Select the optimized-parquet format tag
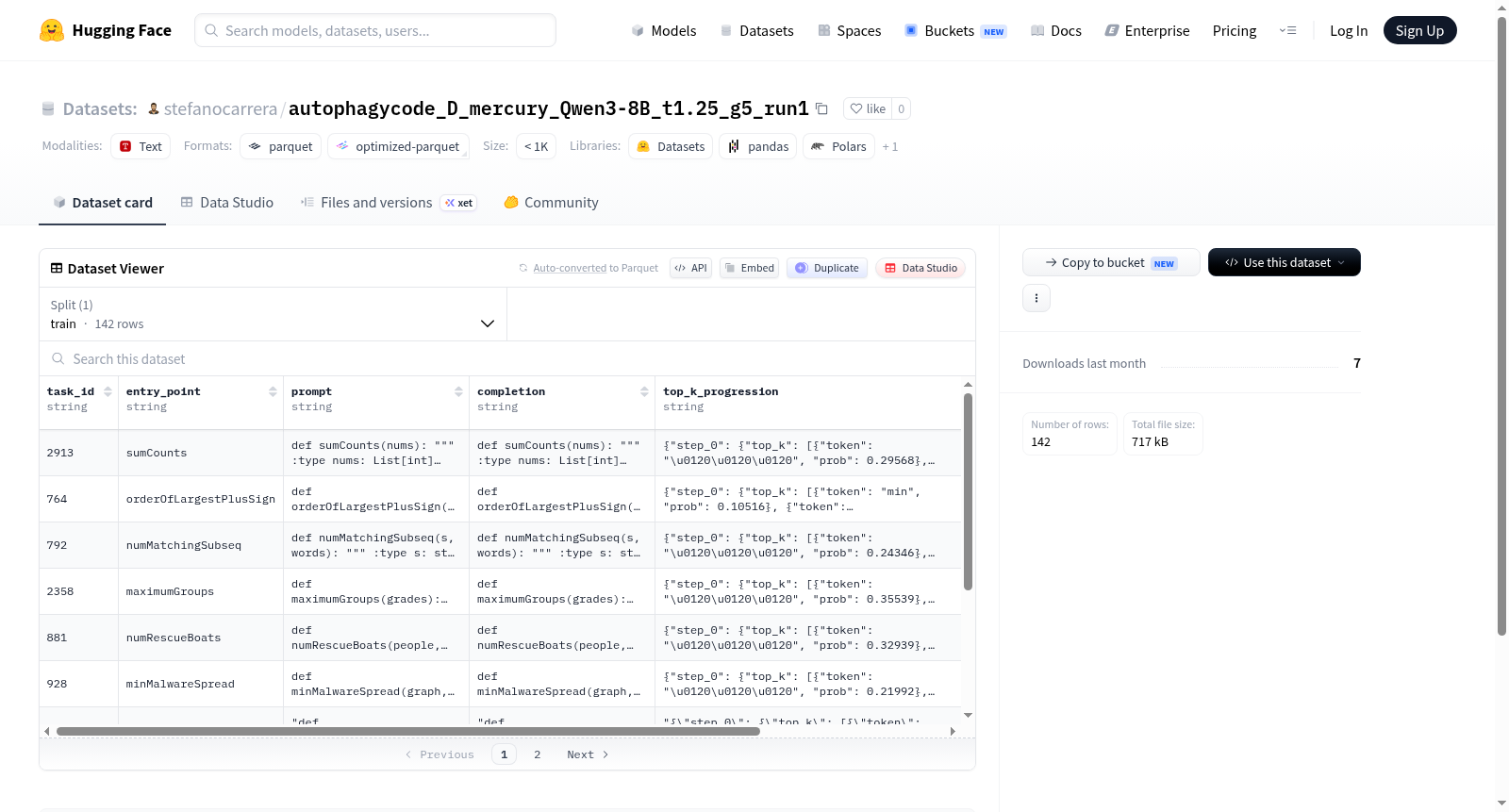This screenshot has height=812, width=1509. [x=398, y=146]
